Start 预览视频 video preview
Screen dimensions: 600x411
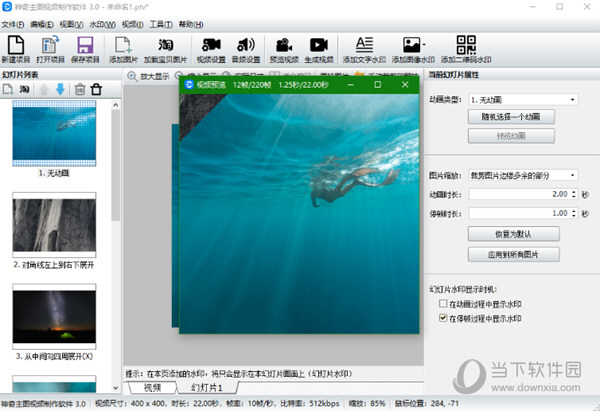(284, 49)
